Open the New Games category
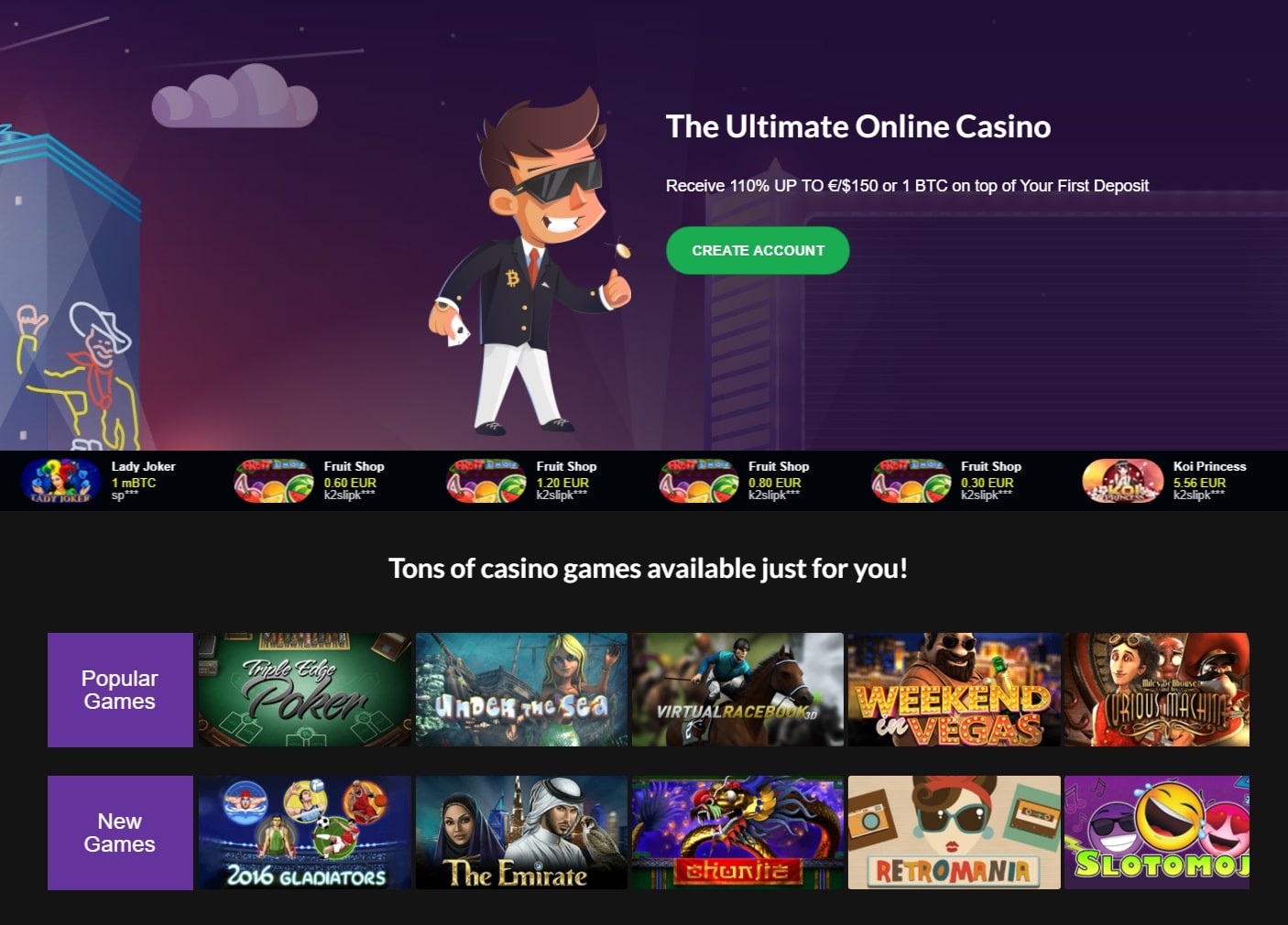Viewport: 1288px width, 925px height. click(120, 832)
